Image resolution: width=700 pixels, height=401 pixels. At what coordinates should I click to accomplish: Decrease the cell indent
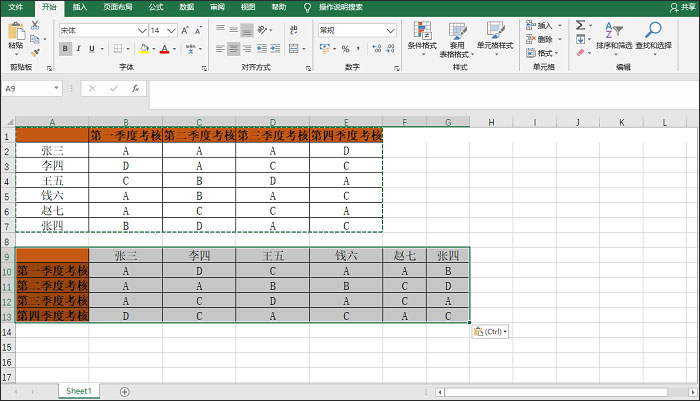(x=262, y=48)
